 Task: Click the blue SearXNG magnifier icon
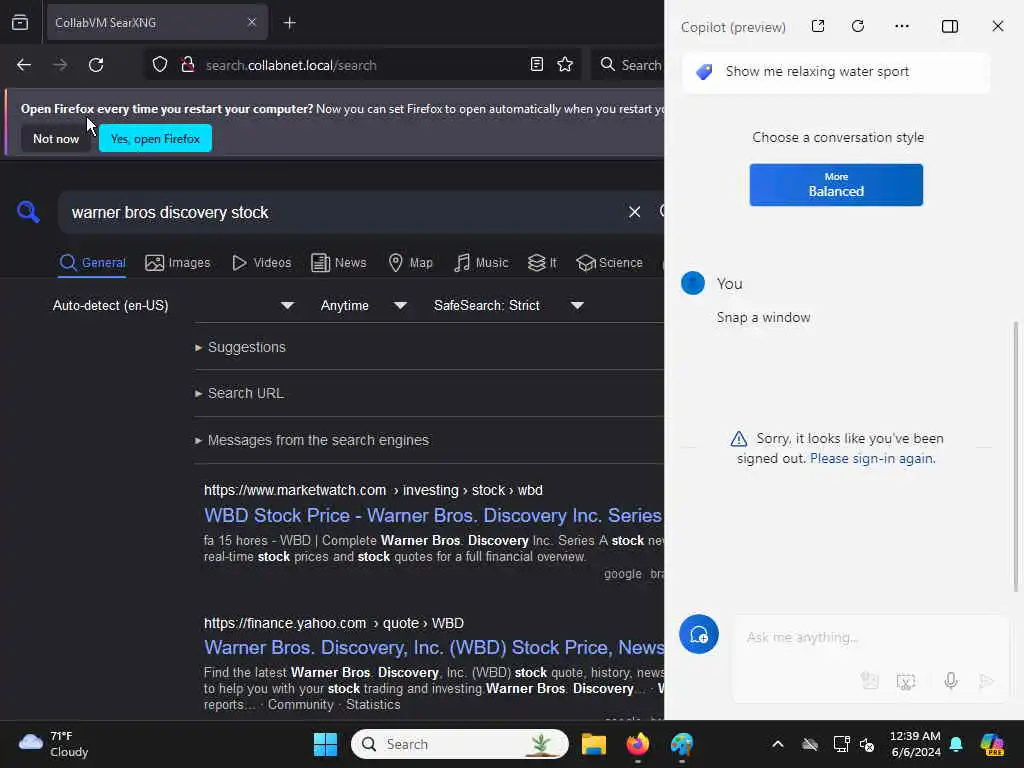[x=28, y=212]
